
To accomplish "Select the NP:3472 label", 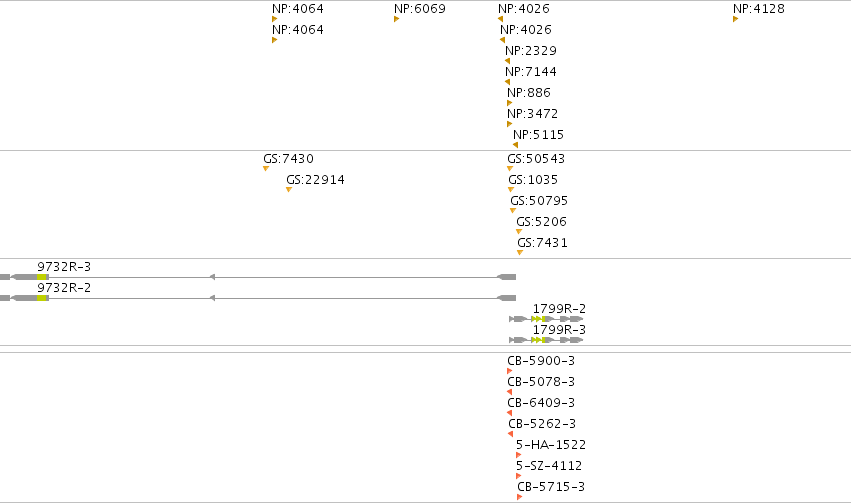I will pyautogui.click(x=532, y=113).
